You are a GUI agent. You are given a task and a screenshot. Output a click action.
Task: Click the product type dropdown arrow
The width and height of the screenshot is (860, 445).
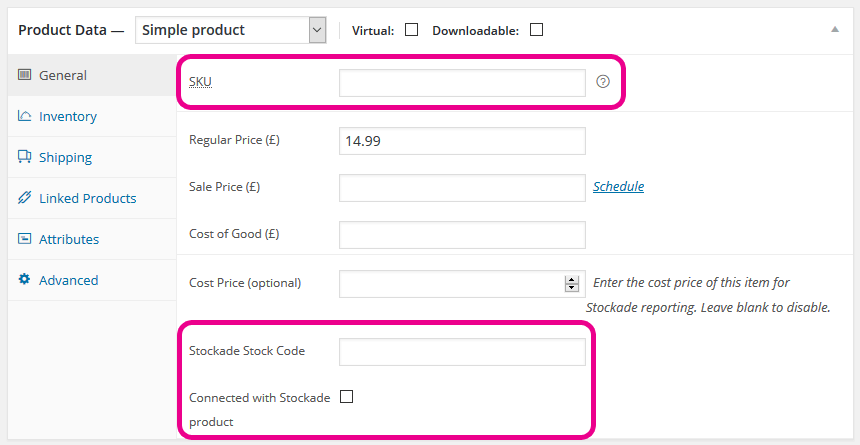(x=317, y=30)
